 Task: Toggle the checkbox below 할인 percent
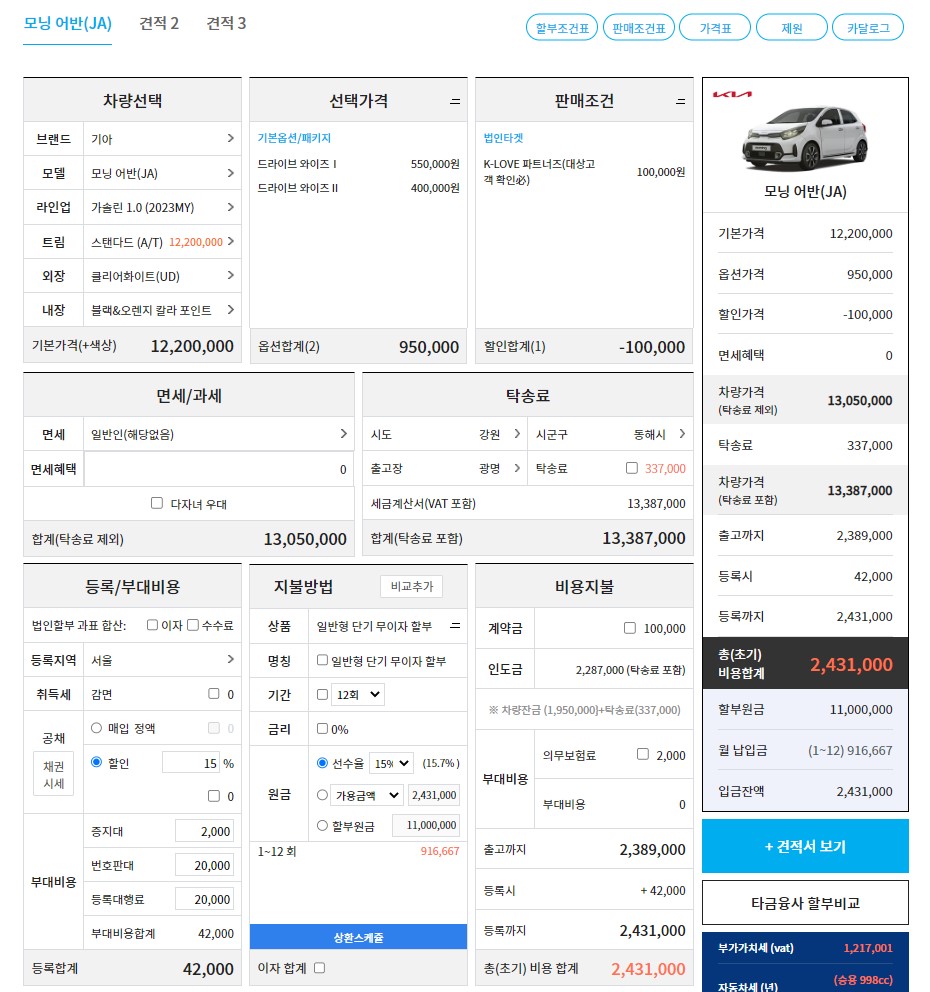(214, 796)
